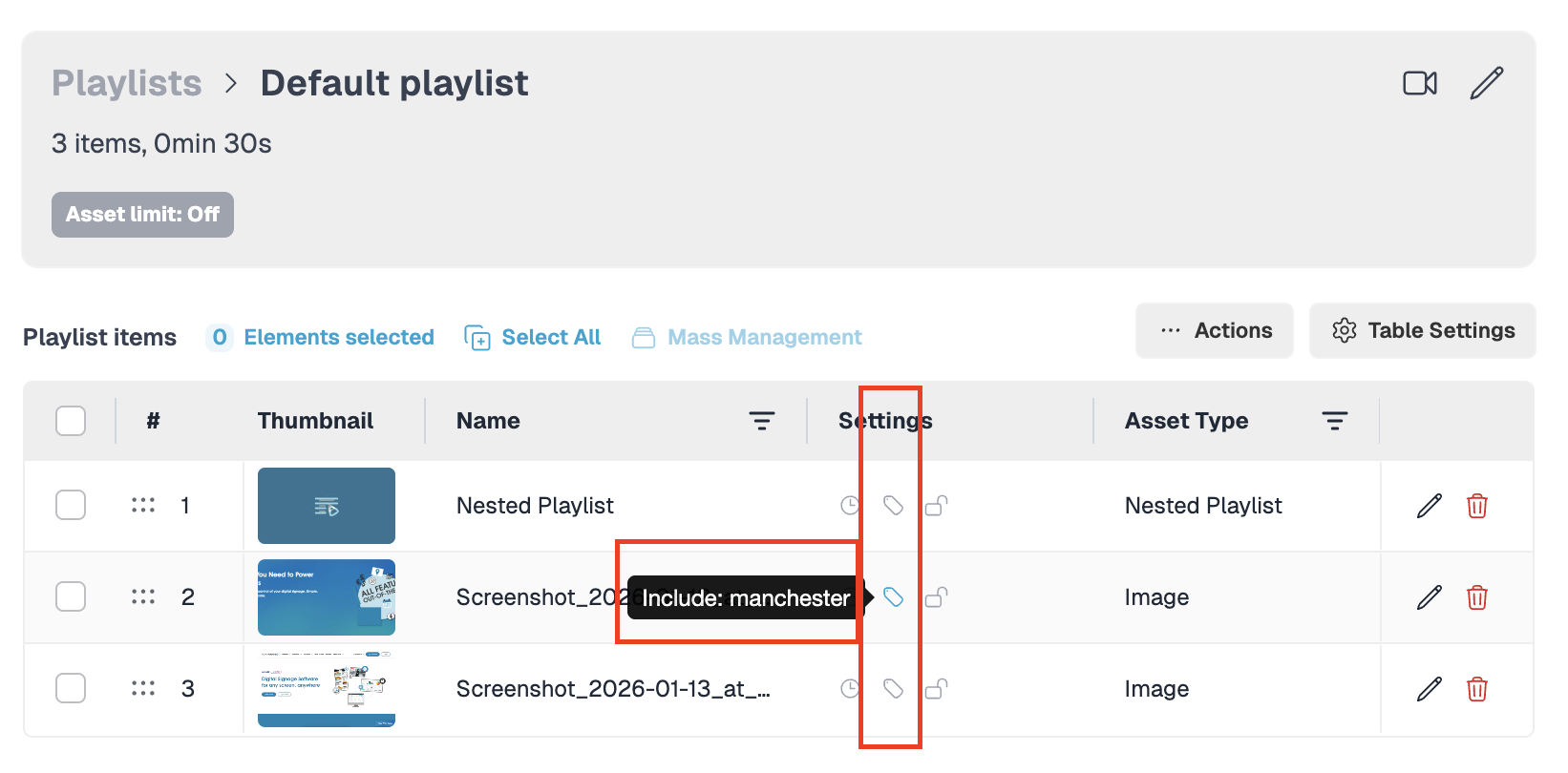Delete the row 2 image item
1568x773 pixels.
tap(1477, 597)
